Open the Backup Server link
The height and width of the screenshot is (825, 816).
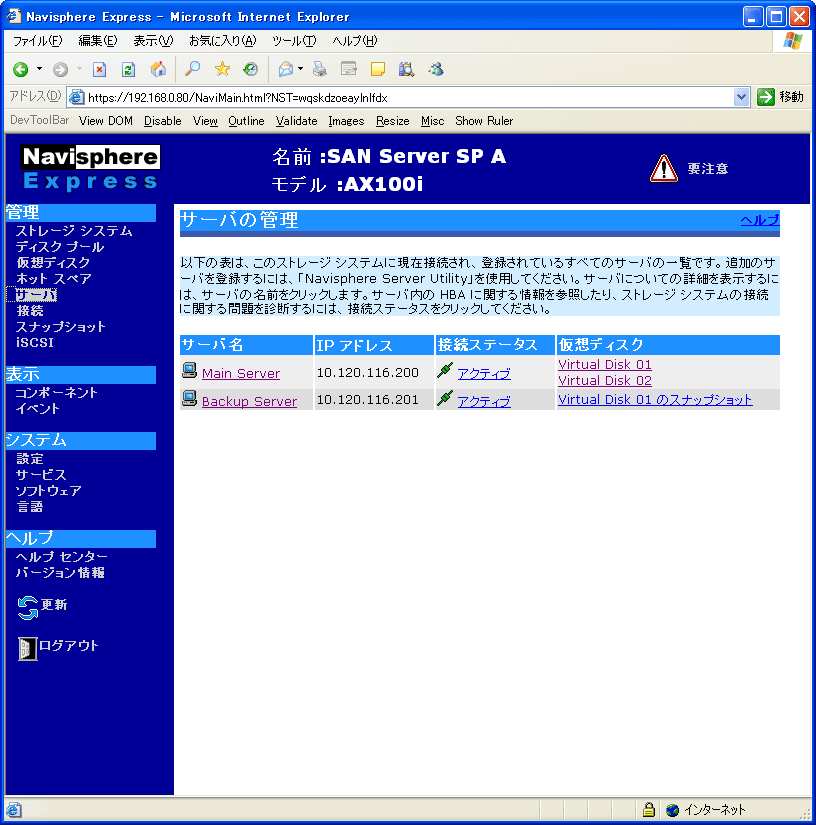tap(249, 401)
